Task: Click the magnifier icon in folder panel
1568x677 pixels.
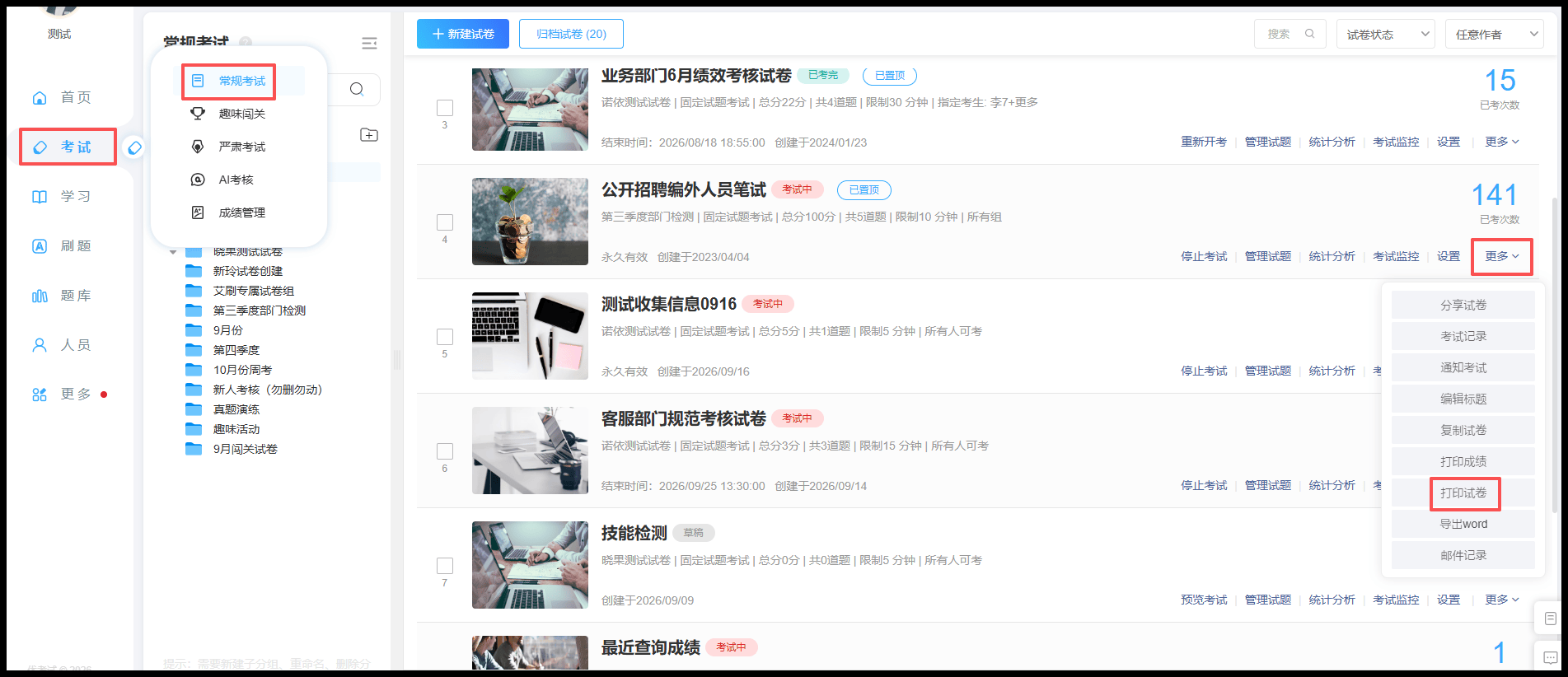Action: point(357,89)
